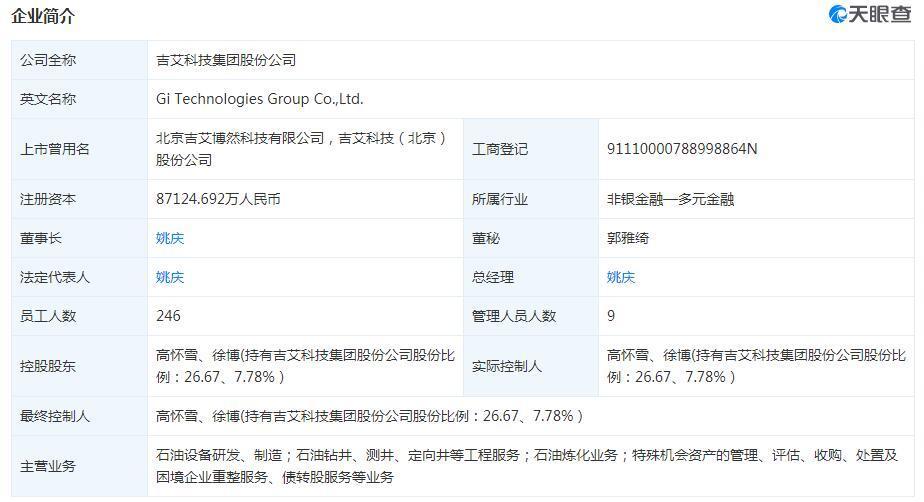Select the 企业简介 heading
924x502 pixels.
[x=43, y=16]
